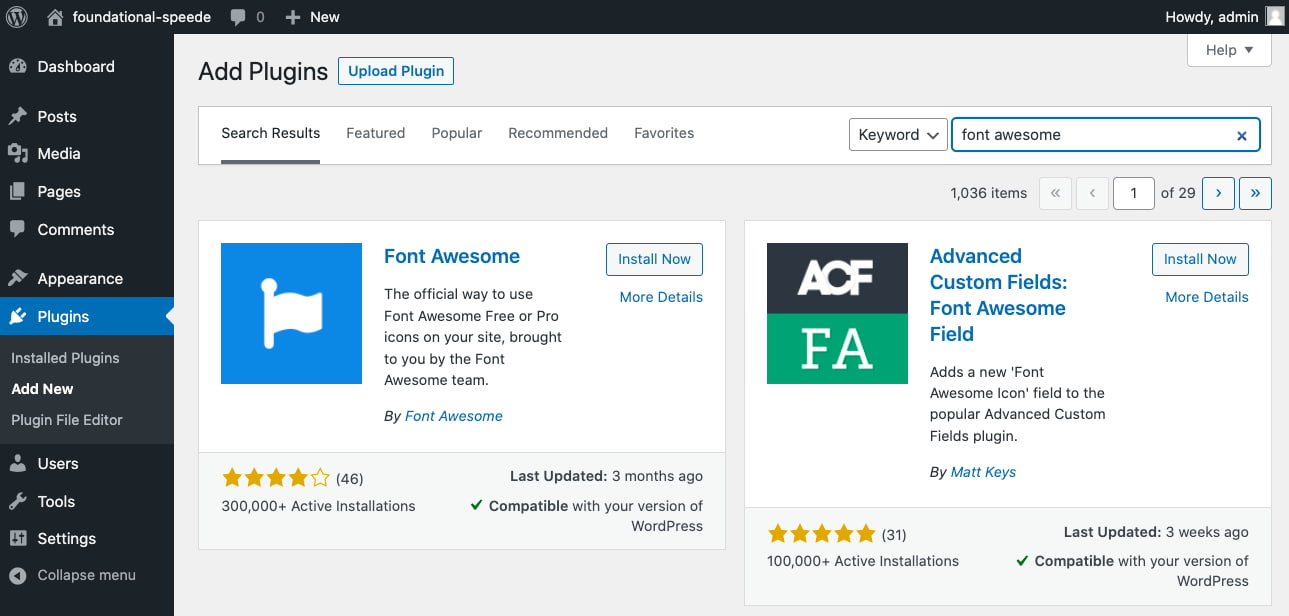Image resolution: width=1289 pixels, height=616 pixels.
Task: Go to next page of results
Action: 1218,193
